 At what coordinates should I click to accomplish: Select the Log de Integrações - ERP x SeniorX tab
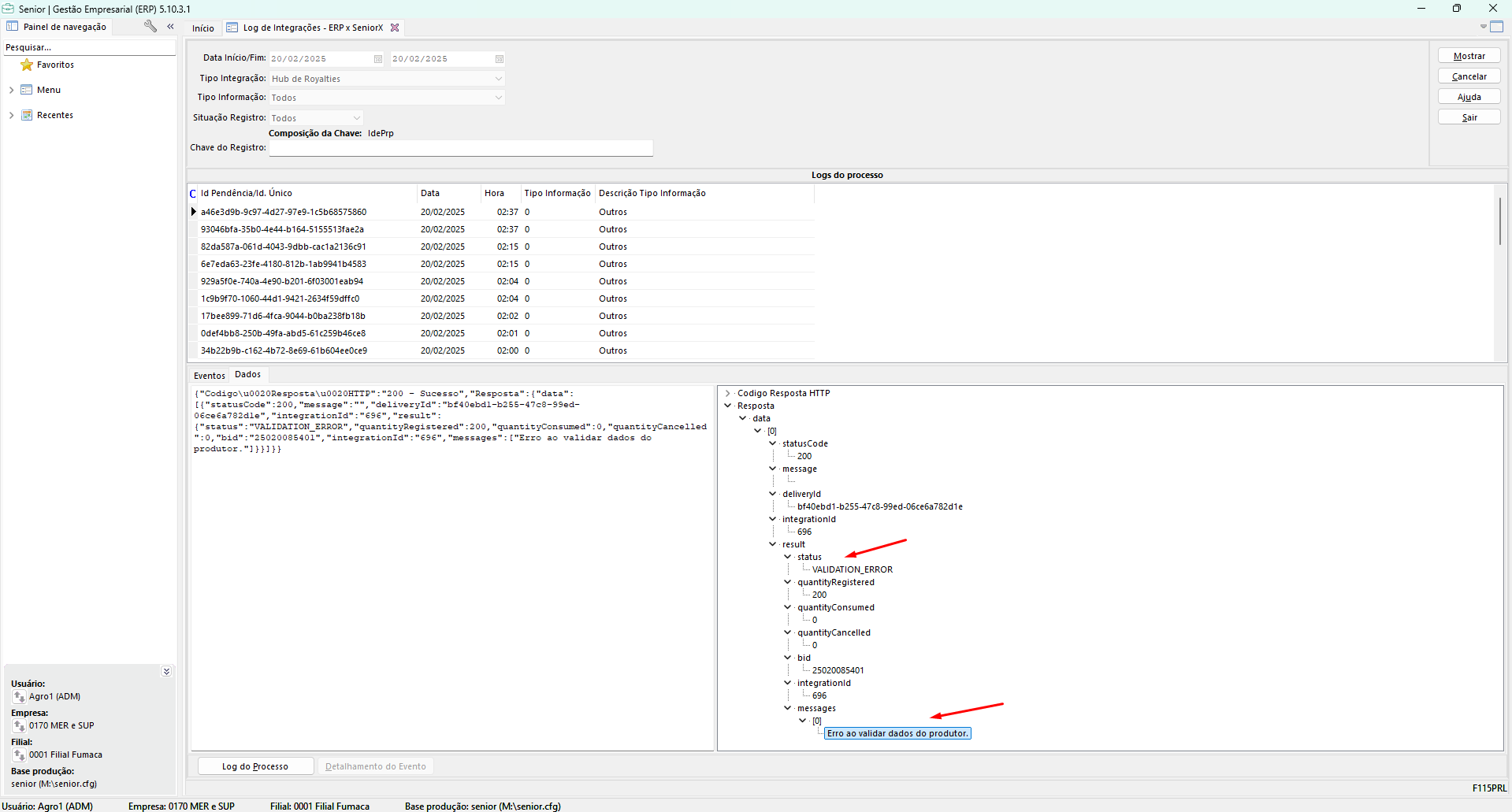point(313,28)
